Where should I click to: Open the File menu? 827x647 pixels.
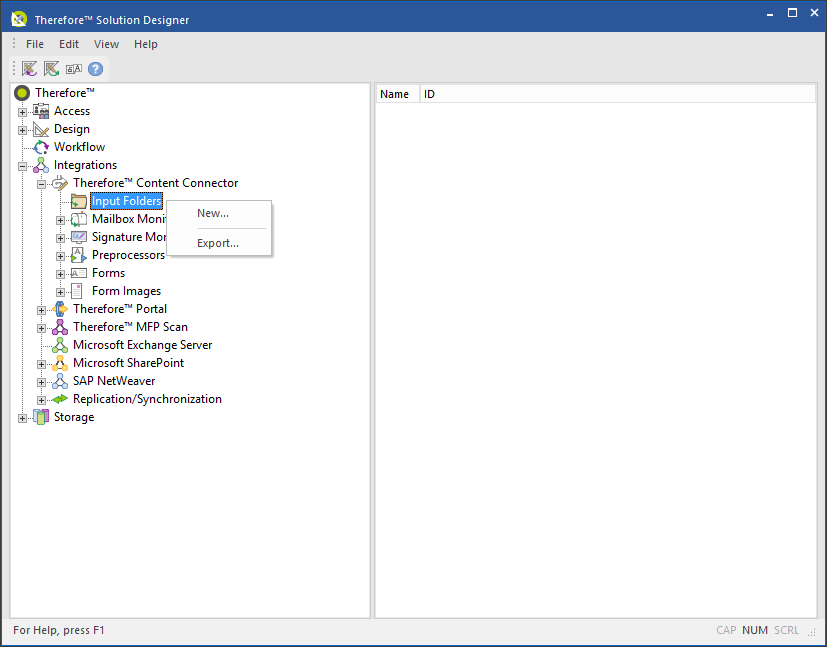pos(35,44)
